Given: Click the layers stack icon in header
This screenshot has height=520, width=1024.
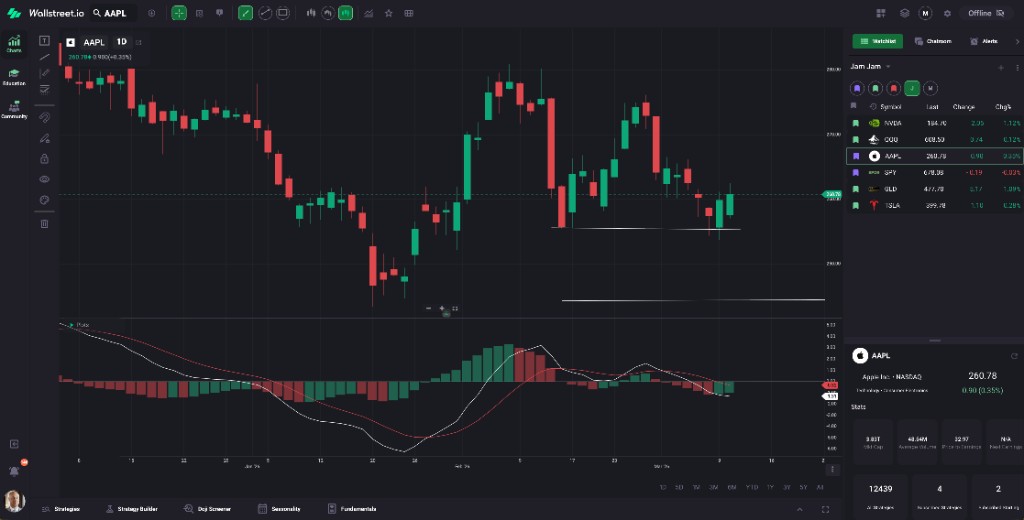Looking at the screenshot, I should coord(904,13).
